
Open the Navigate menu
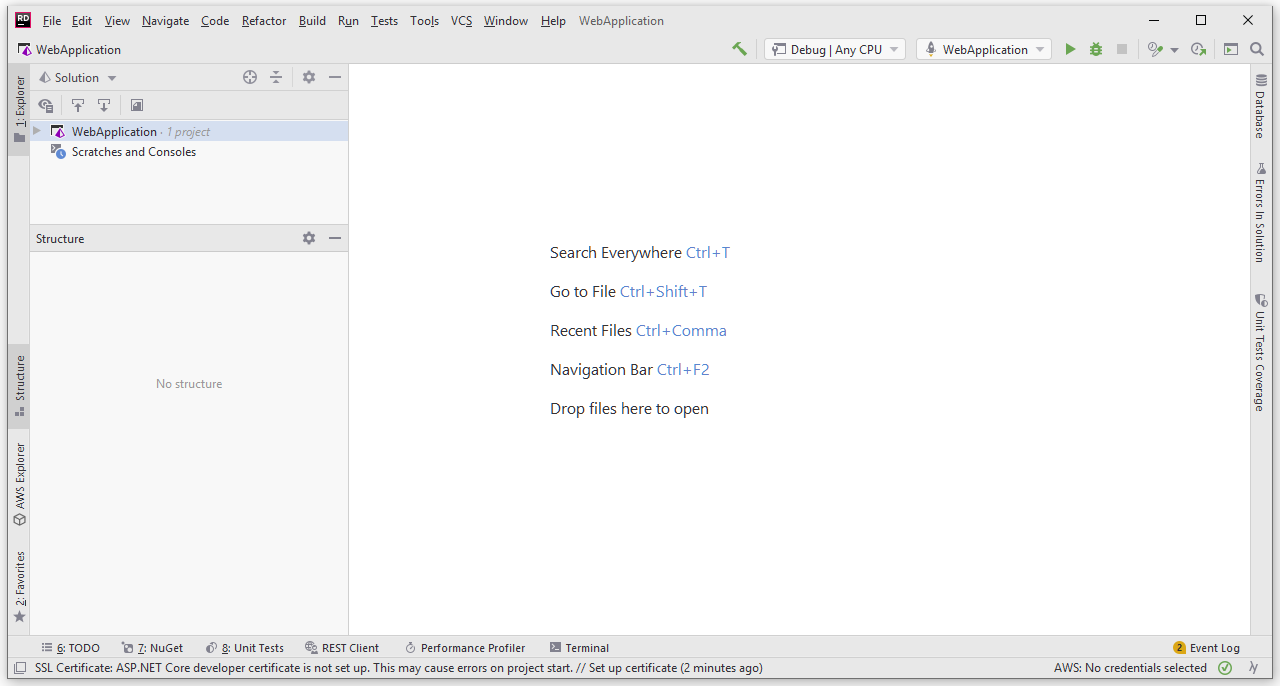tap(165, 20)
